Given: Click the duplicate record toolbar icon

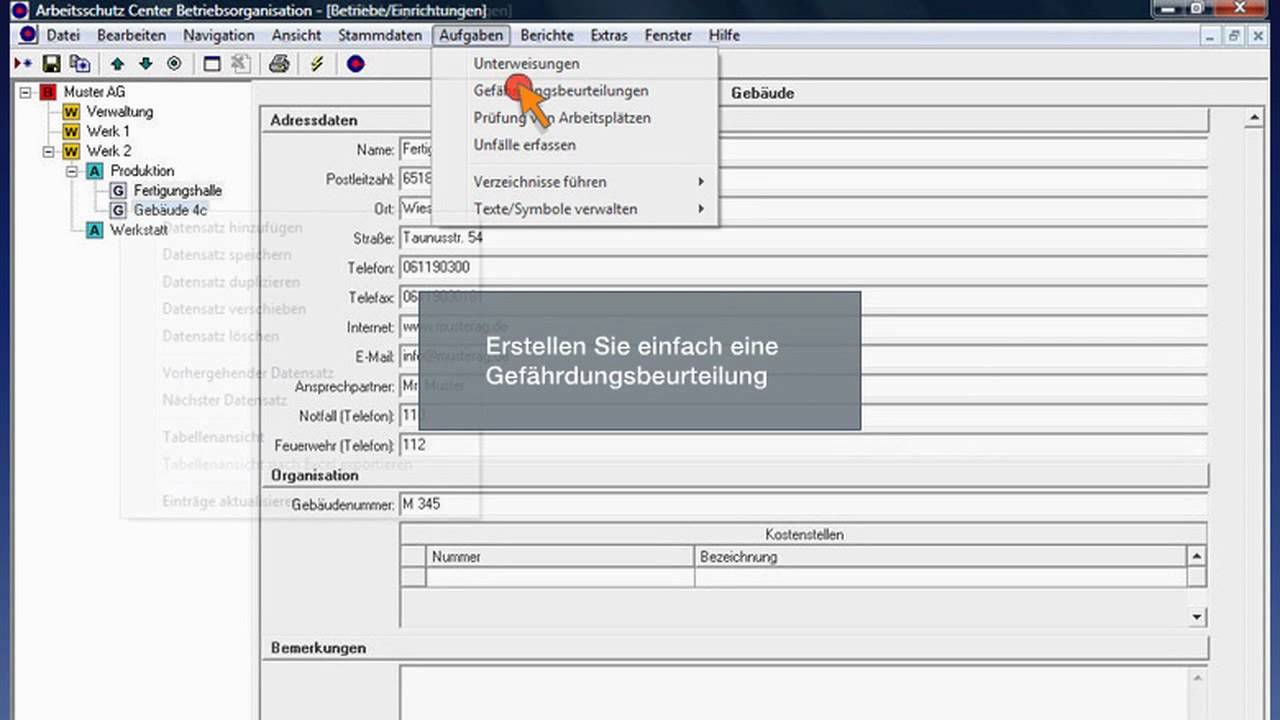Looking at the screenshot, I should pos(79,64).
